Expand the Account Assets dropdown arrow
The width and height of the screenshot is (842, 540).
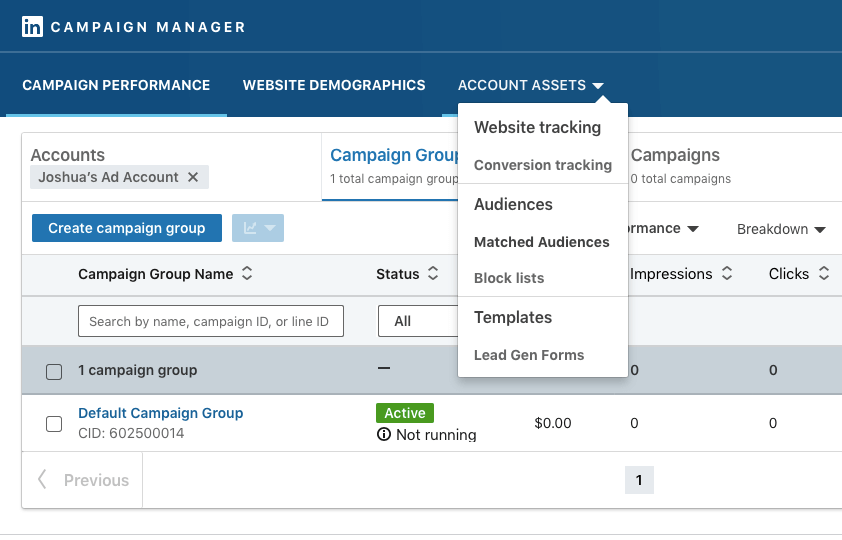(598, 86)
